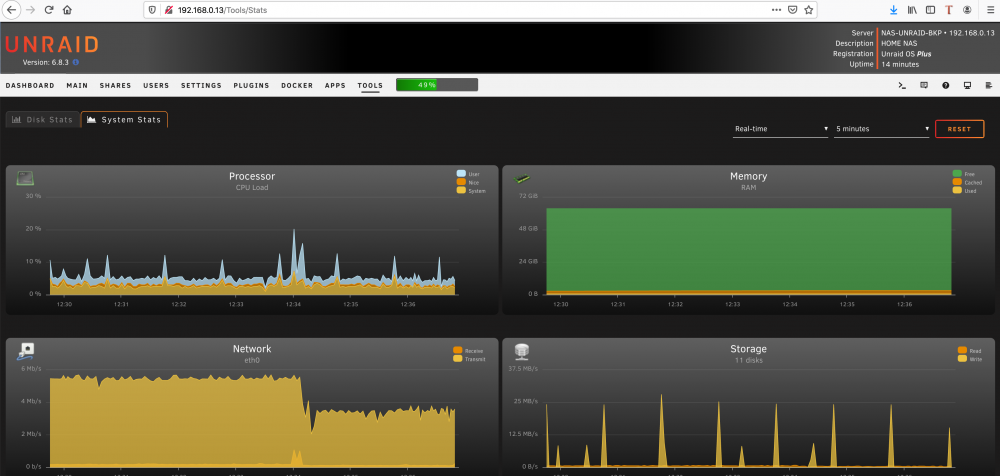Bookmark this page with the star icon
1000x476 pixels.
(809, 10)
